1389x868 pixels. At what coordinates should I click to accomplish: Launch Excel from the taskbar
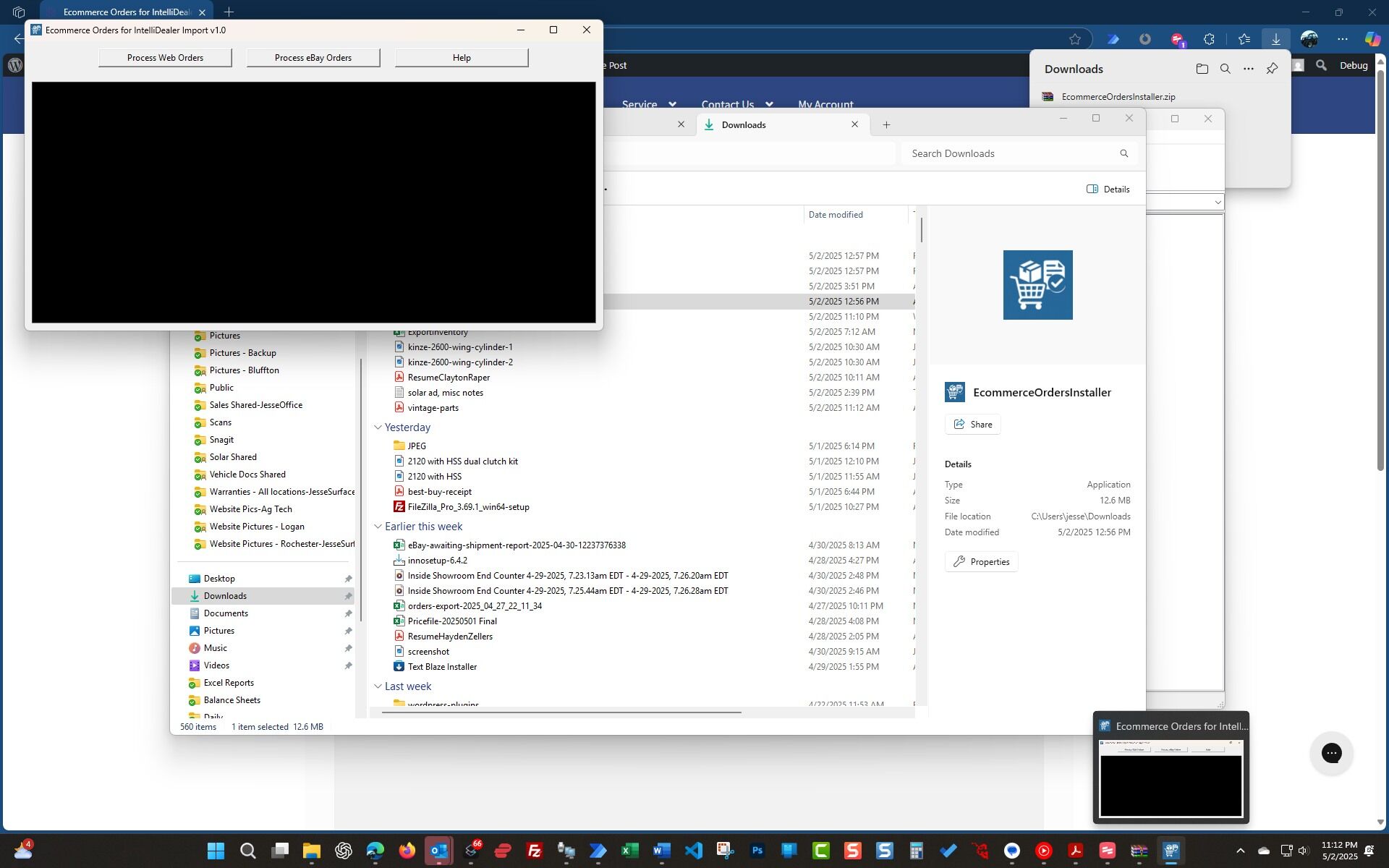pyautogui.click(x=629, y=851)
